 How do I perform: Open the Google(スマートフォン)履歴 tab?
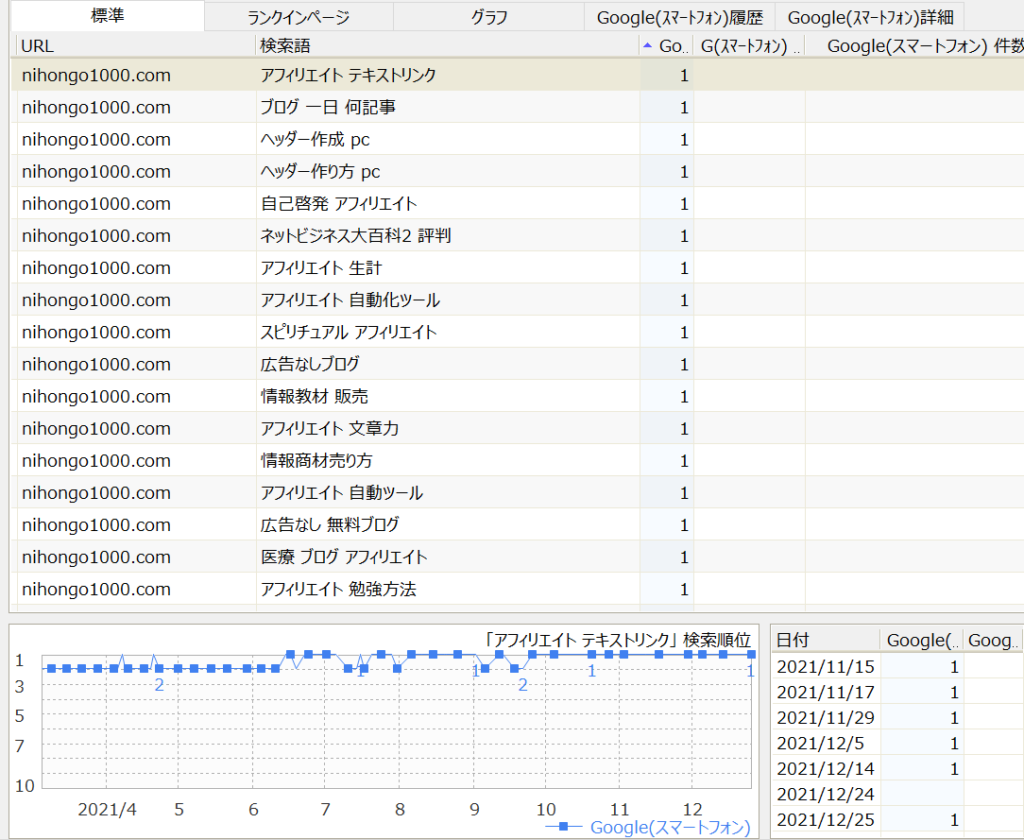[679, 17]
